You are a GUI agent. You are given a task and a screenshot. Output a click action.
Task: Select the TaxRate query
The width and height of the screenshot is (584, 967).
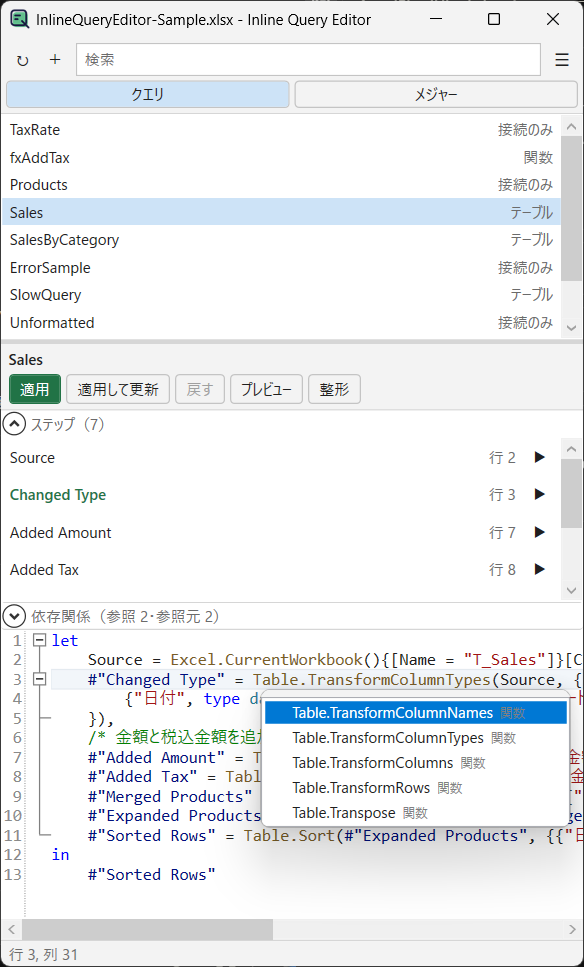[x=281, y=130]
